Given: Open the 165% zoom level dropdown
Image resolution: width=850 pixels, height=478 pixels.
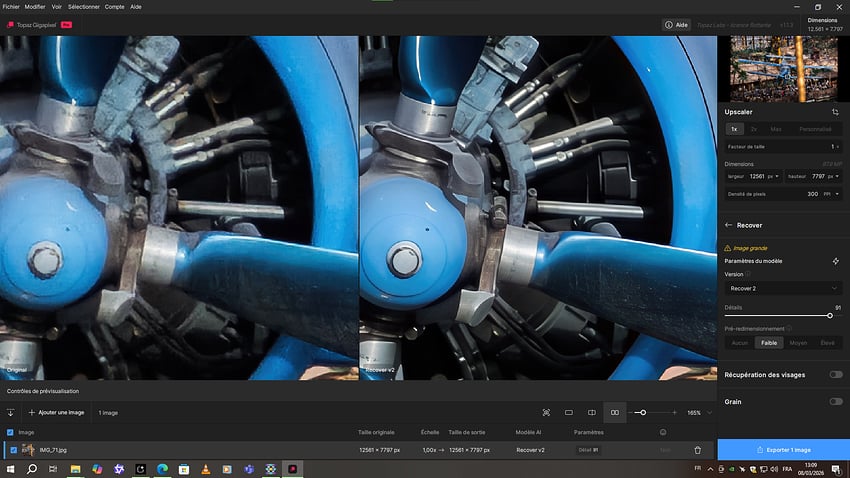Looking at the screenshot, I should point(700,412).
